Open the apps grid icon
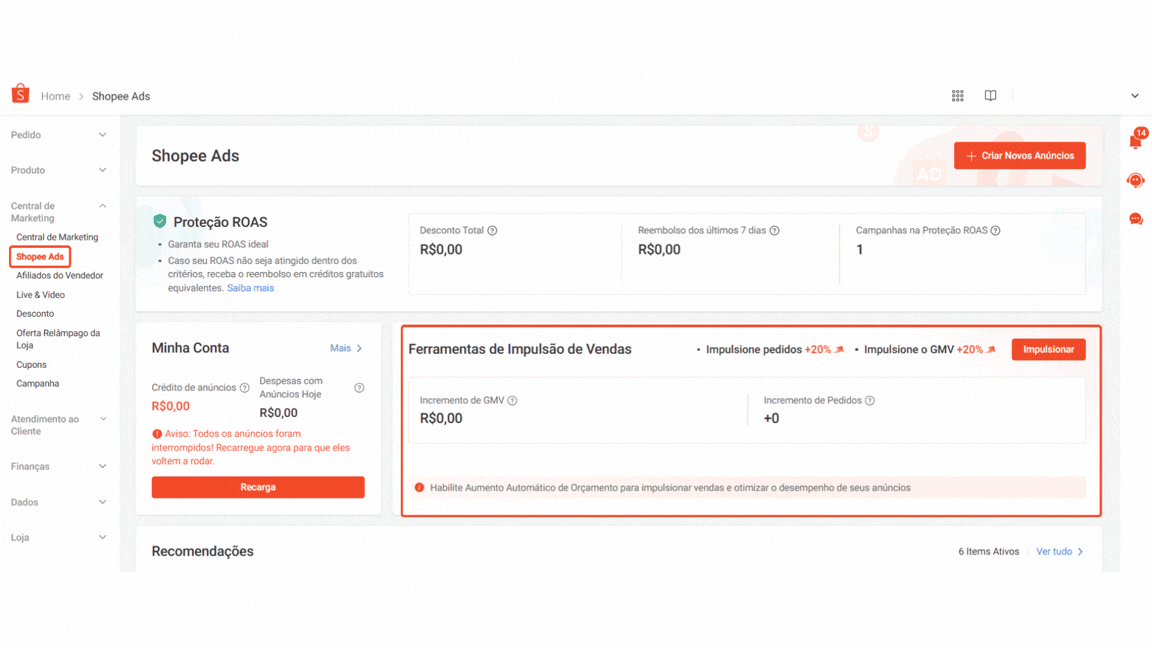The height and width of the screenshot is (648, 1152). pyautogui.click(x=957, y=96)
